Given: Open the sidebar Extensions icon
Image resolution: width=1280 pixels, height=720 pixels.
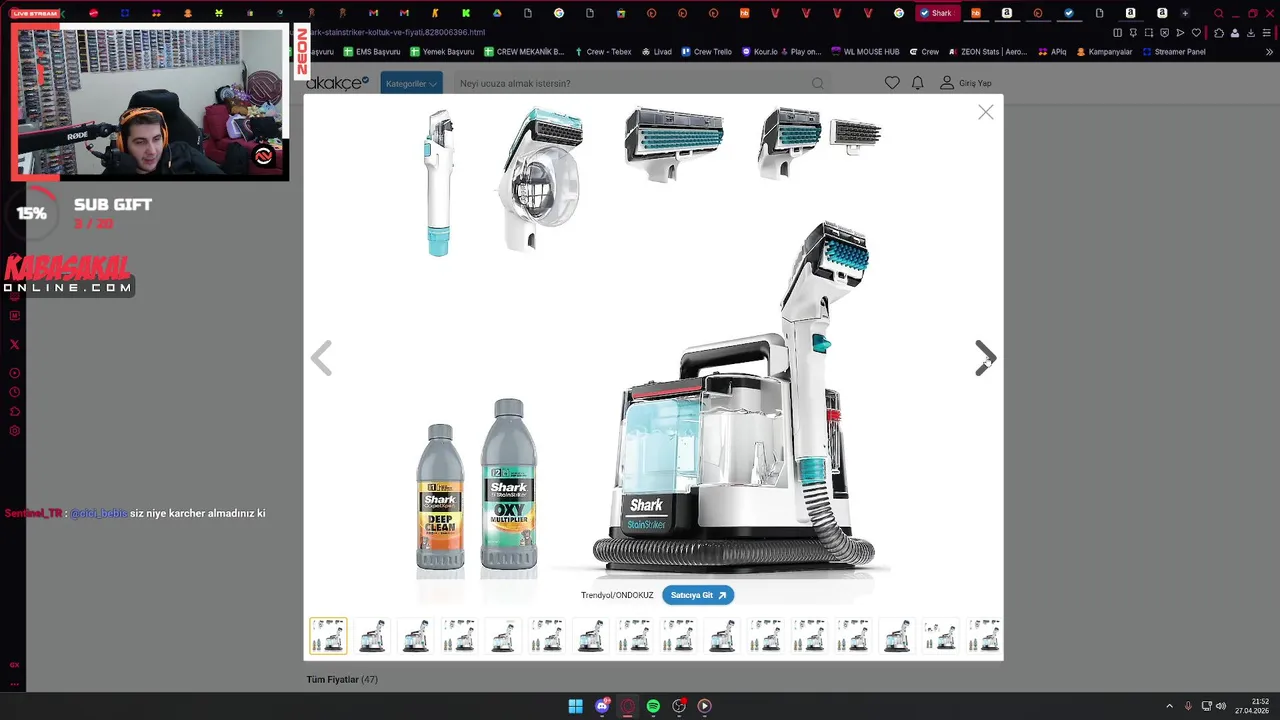Looking at the screenshot, I should tap(14, 411).
